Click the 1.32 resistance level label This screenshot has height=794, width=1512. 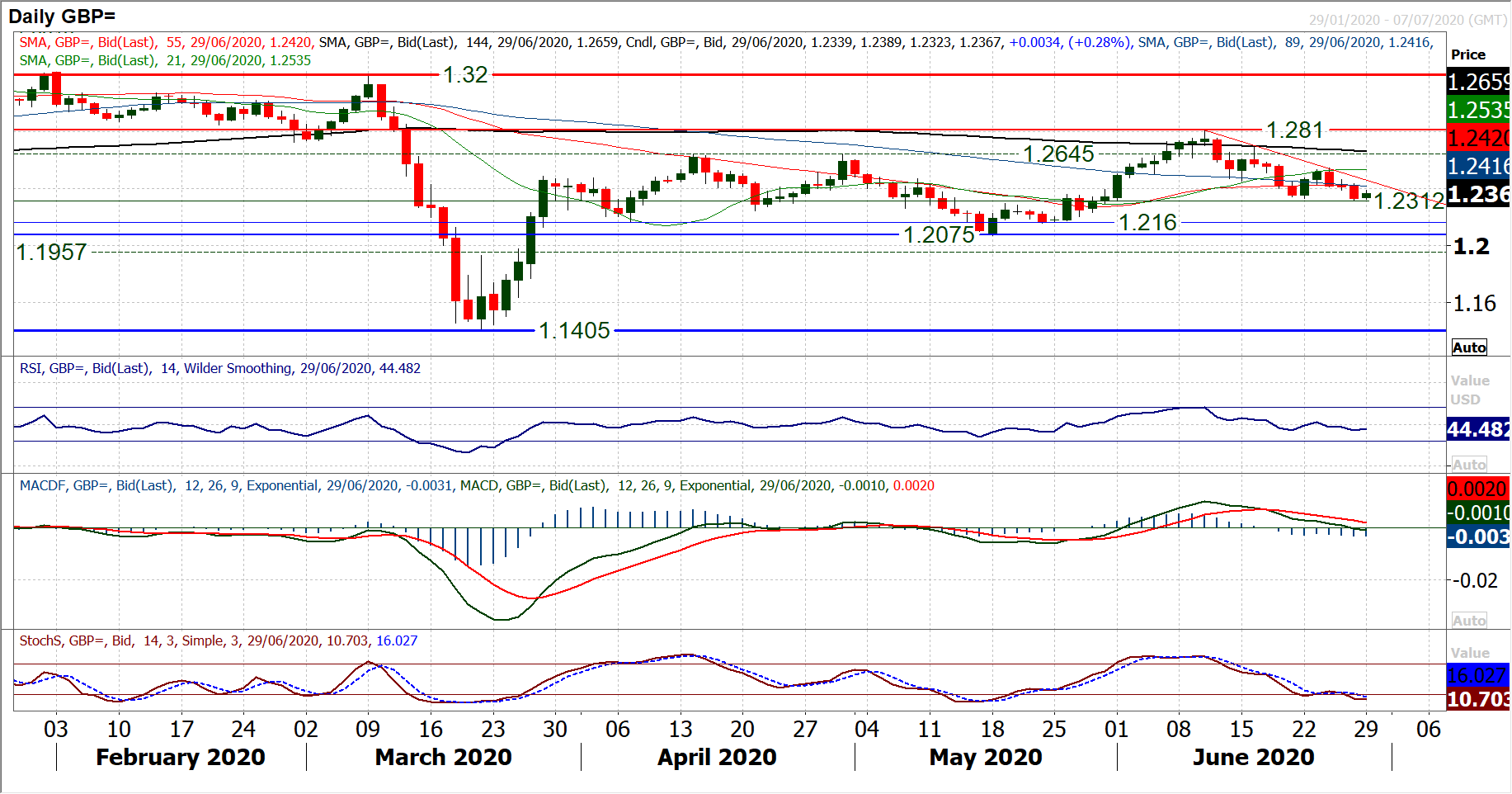(465, 75)
